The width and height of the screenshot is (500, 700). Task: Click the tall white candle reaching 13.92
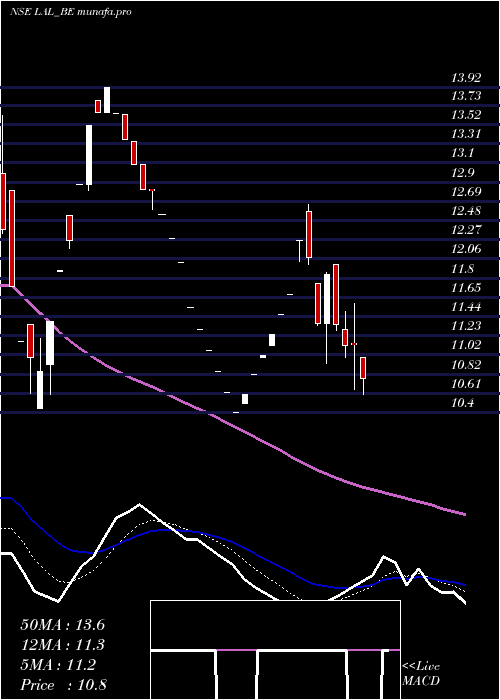pos(107,100)
